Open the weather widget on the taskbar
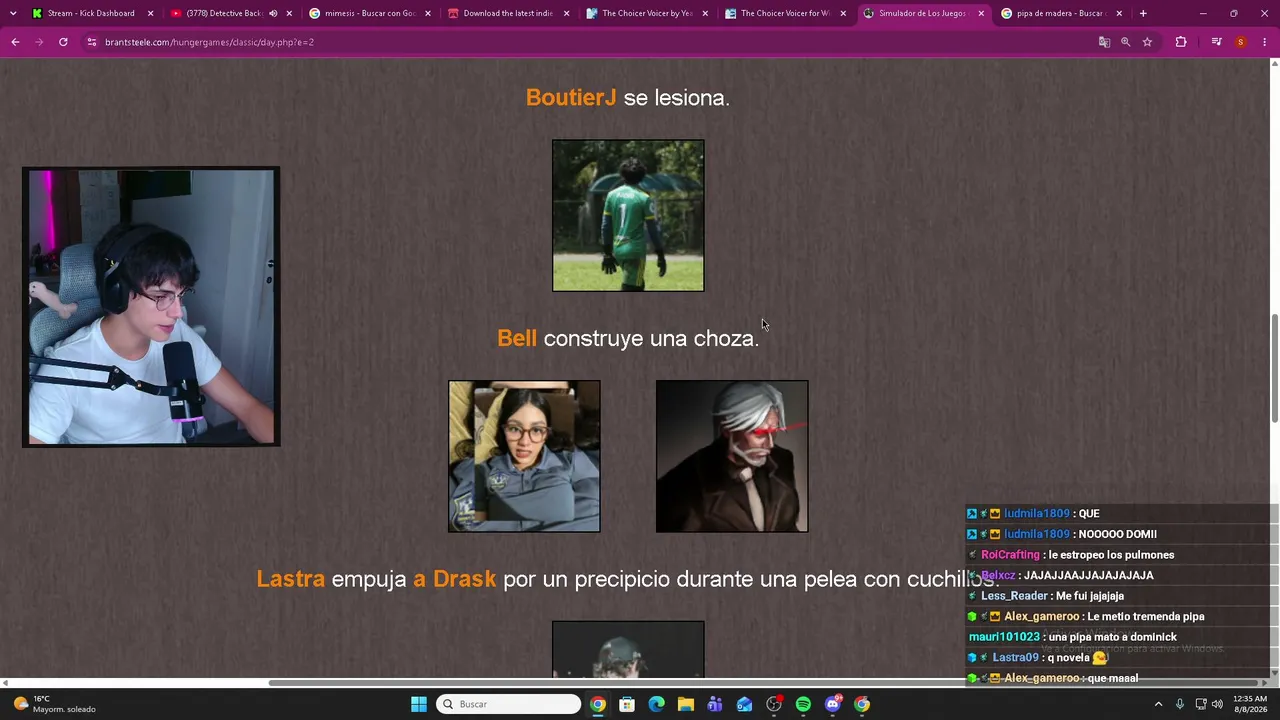Image resolution: width=1280 pixels, height=720 pixels. 55,704
